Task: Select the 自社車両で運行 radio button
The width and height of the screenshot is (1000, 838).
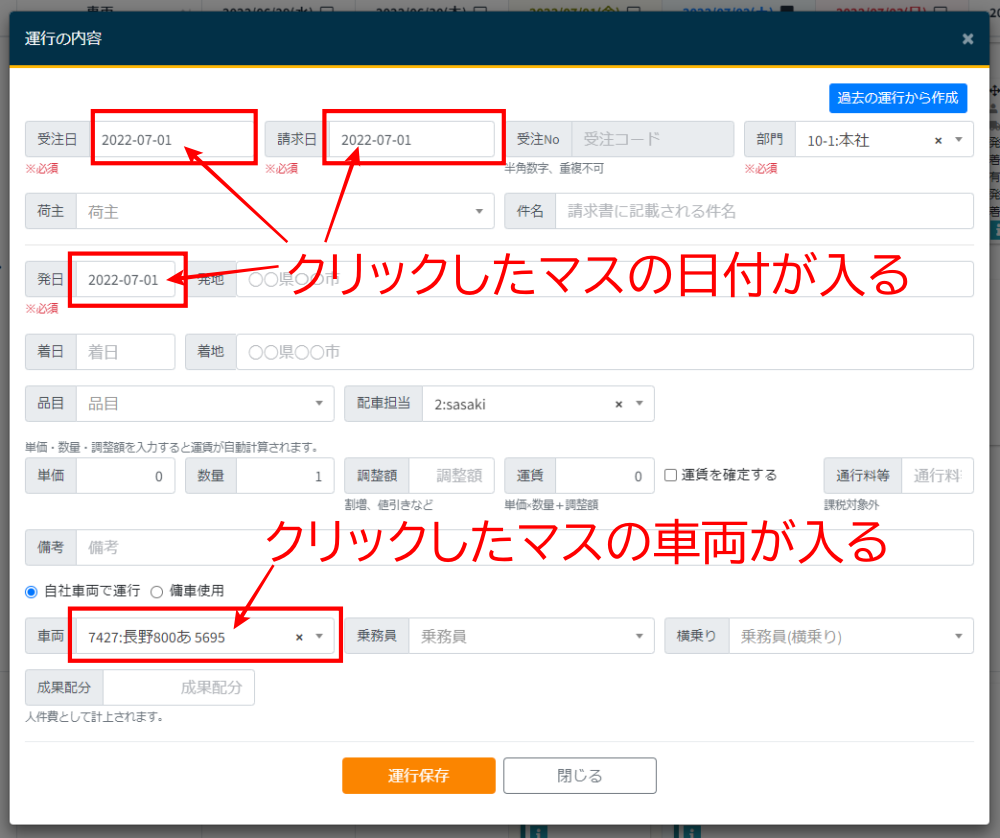Action: [31, 591]
